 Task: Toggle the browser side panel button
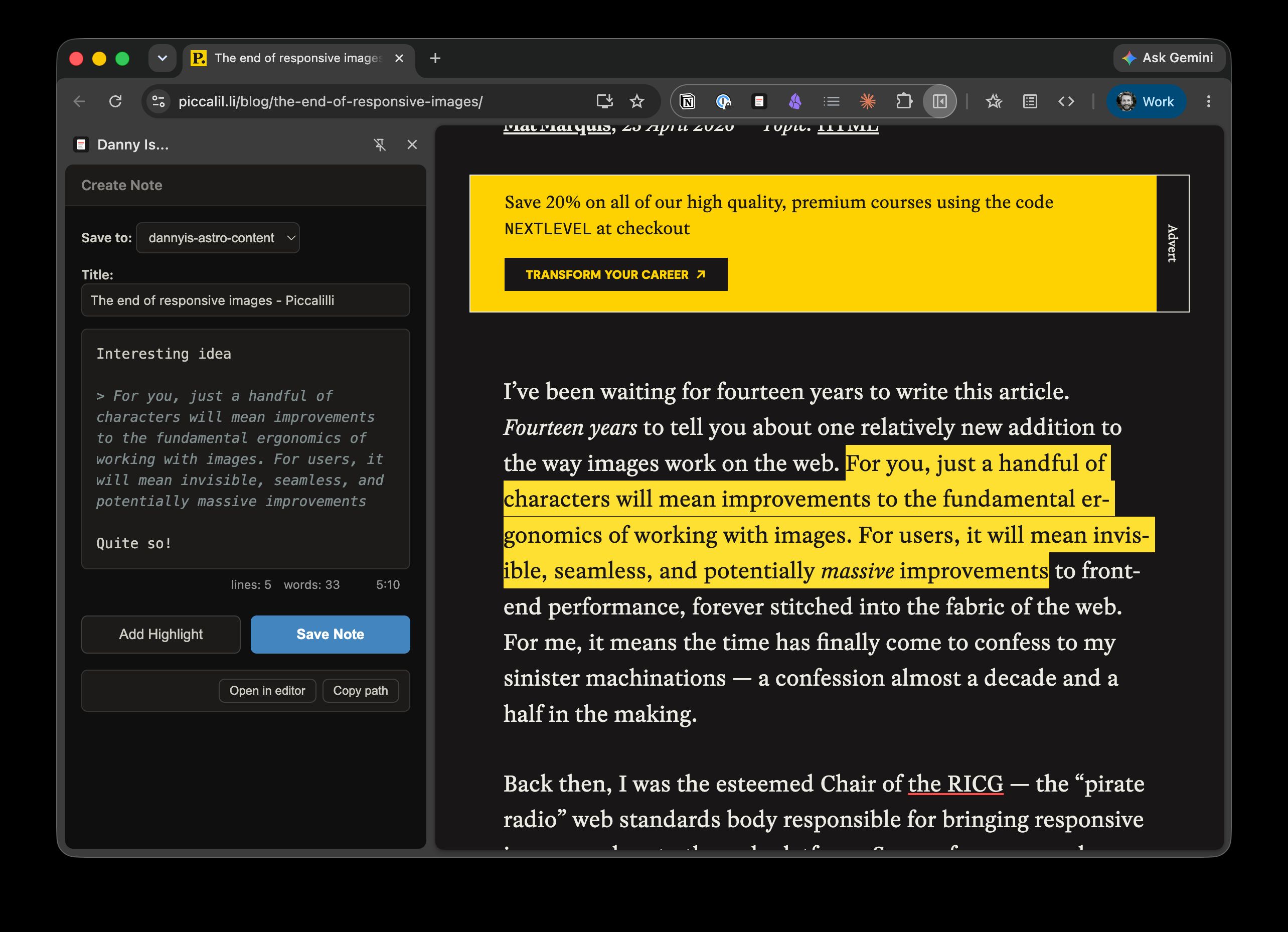(x=940, y=102)
